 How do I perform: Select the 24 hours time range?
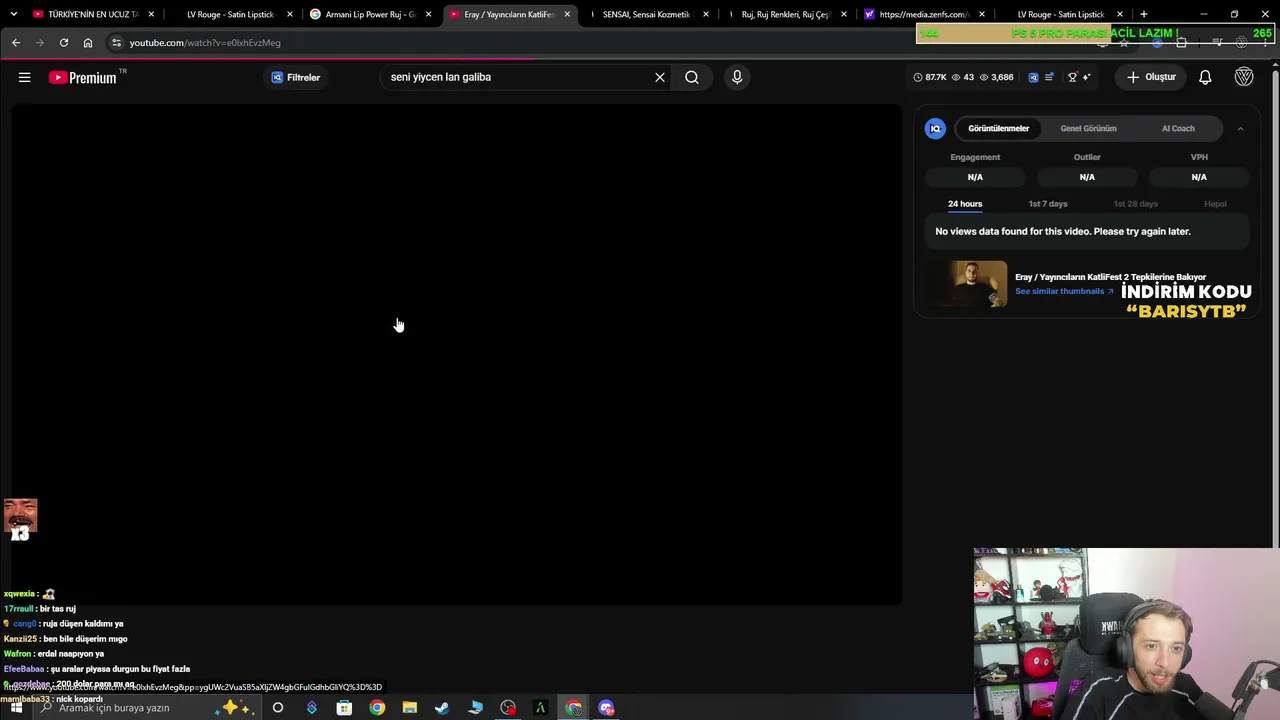965,204
